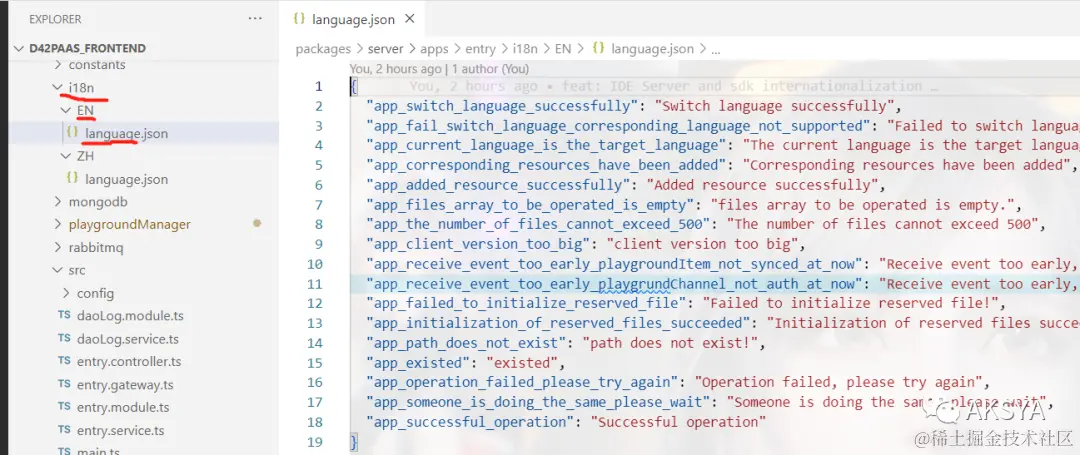Click the "app_path_does_not_exist" key

(x=469, y=343)
